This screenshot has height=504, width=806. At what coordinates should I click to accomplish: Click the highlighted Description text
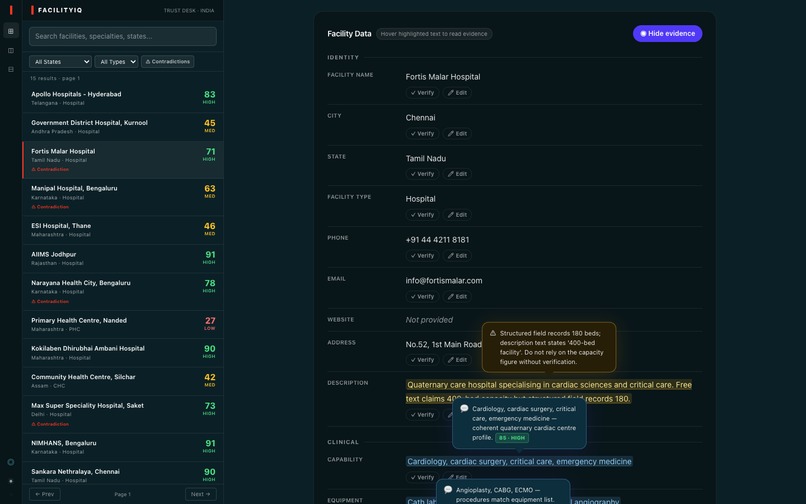[x=548, y=392]
